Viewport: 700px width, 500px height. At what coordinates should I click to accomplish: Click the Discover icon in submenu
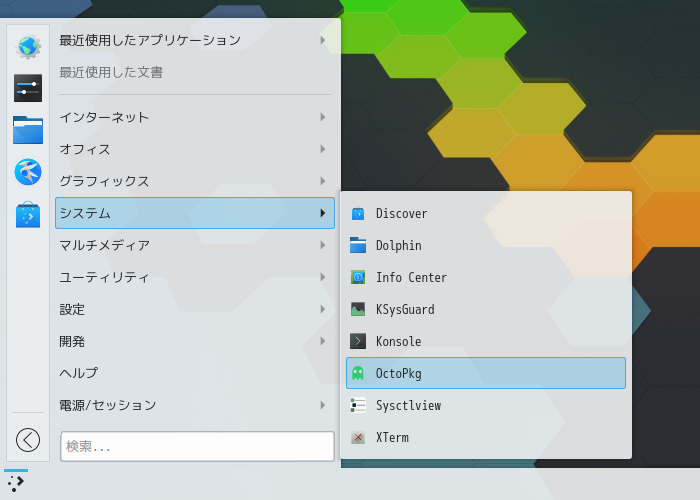tap(358, 213)
